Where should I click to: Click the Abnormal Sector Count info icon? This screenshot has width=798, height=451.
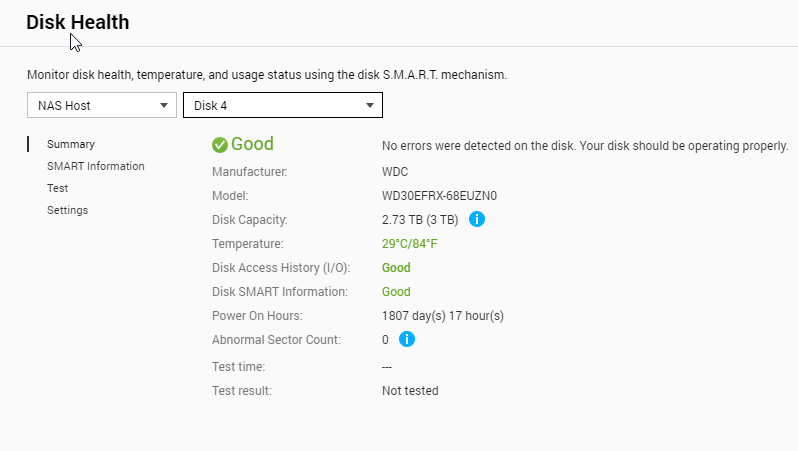[x=407, y=339]
